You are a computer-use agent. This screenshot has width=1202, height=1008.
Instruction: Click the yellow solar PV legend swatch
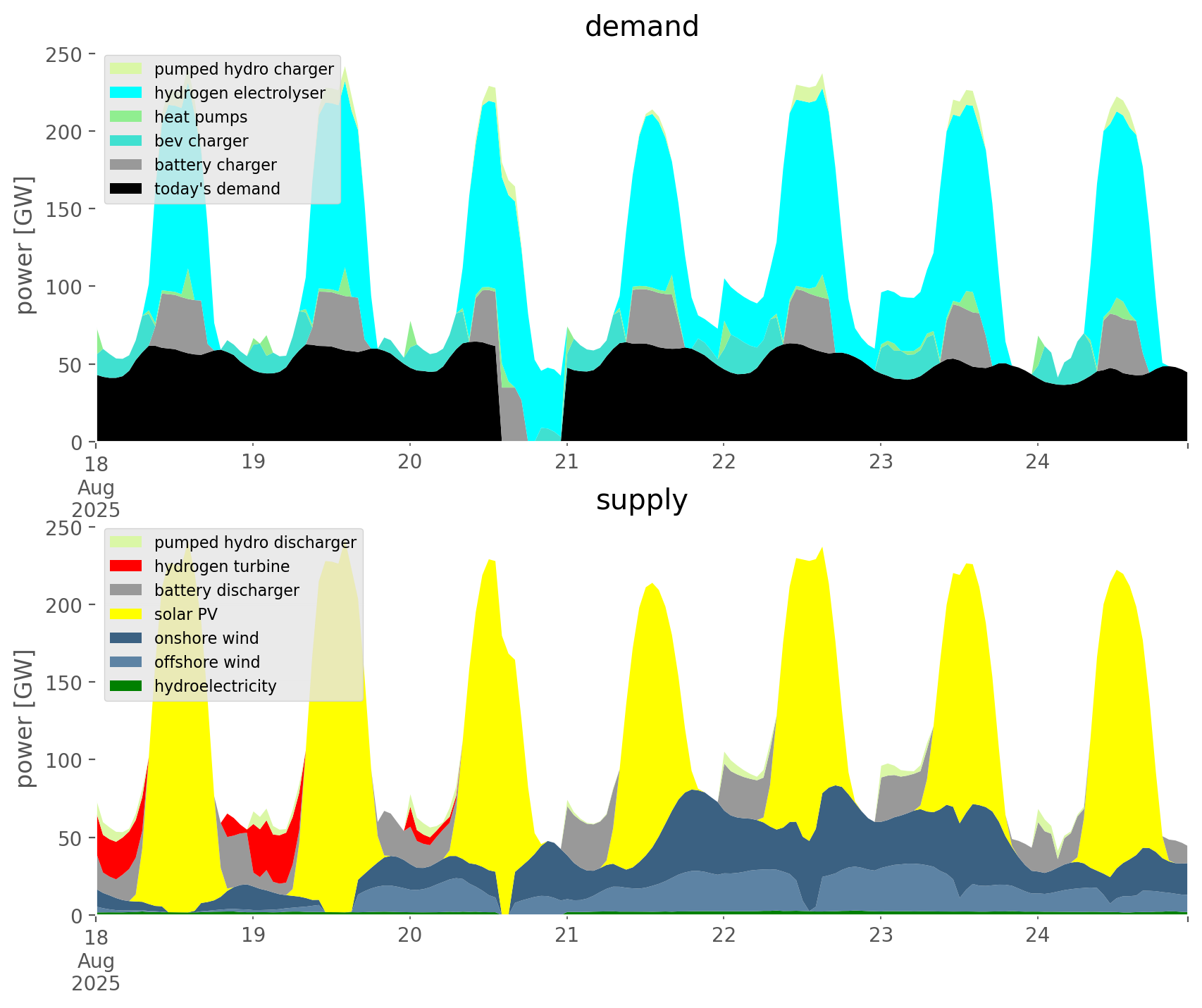pyautogui.click(x=127, y=614)
